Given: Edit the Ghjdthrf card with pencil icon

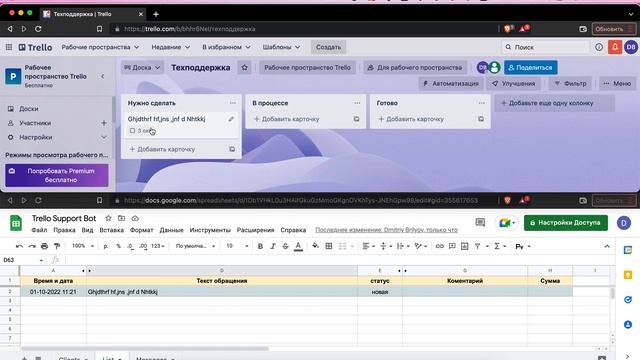Looking at the screenshot, I should coord(231,119).
